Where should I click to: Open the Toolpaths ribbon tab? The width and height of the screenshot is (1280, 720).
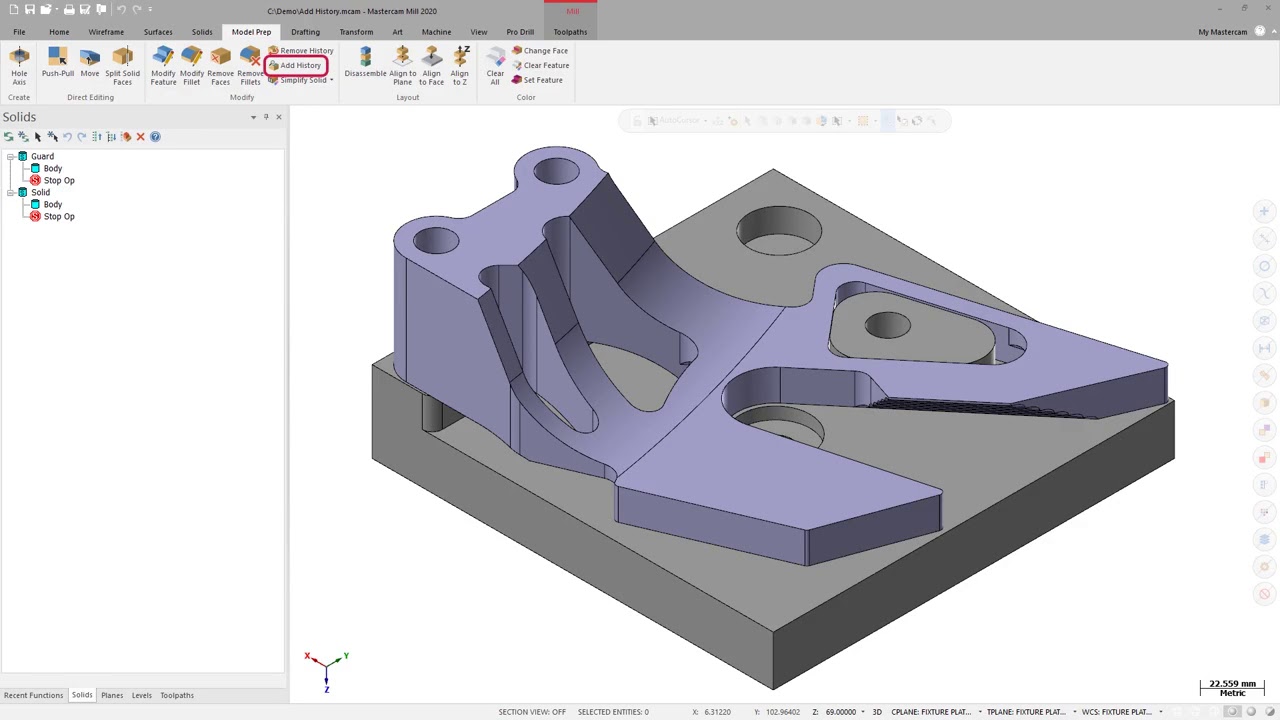[x=570, y=32]
